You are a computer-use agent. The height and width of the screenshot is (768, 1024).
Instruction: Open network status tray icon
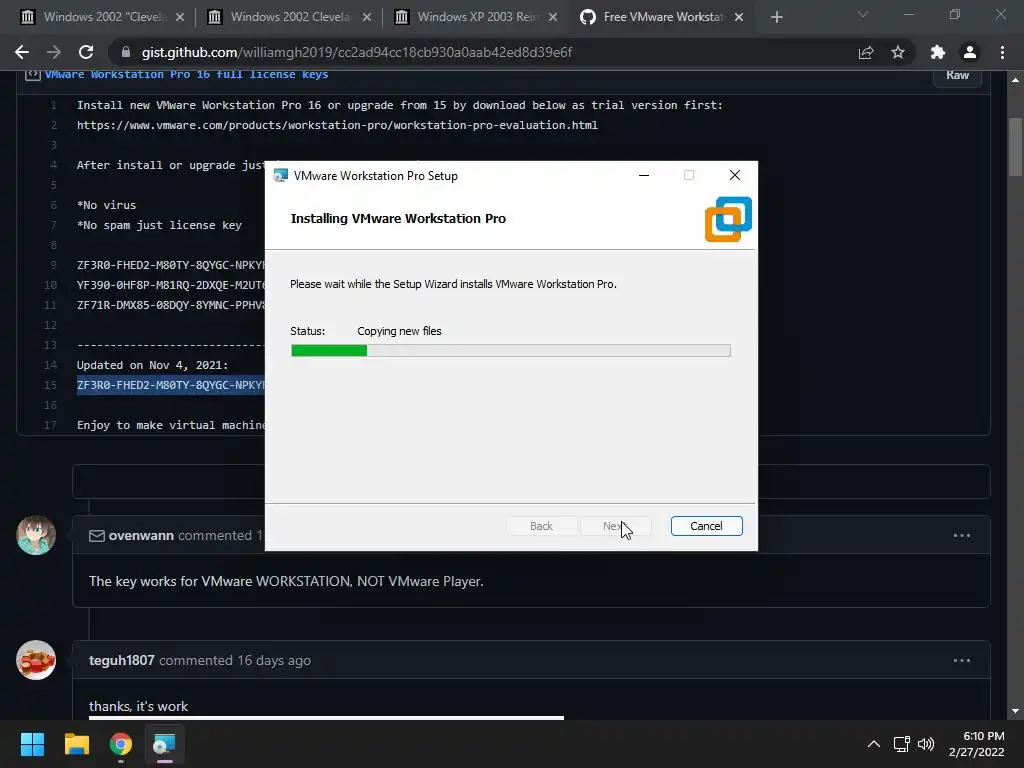click(902, 744)
